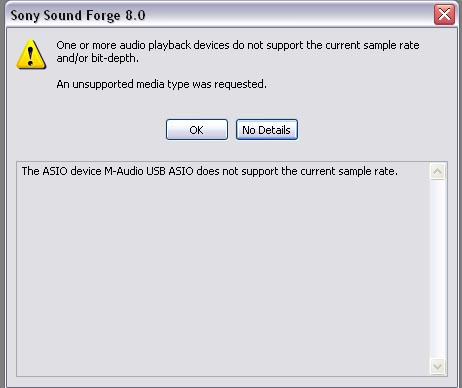
Task: Click the OK button
Action: coord(197,130)
